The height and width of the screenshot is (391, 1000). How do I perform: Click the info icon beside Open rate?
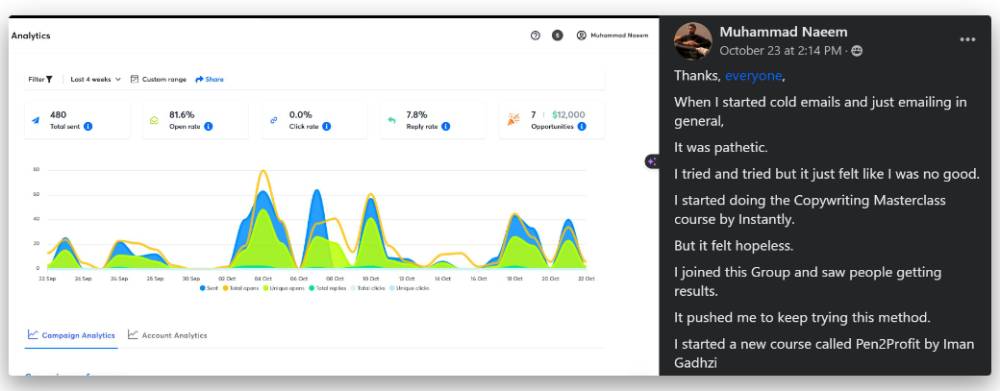pyautogui.click(x=208, y=126)
